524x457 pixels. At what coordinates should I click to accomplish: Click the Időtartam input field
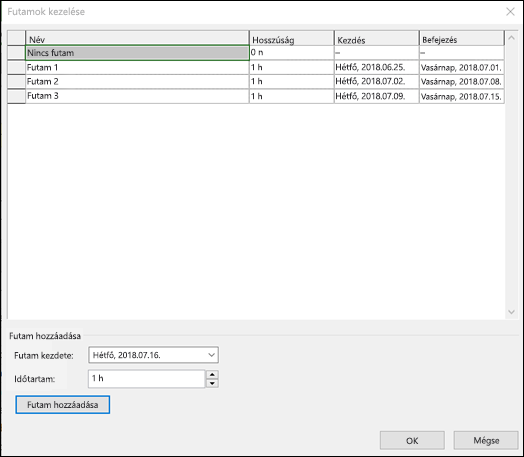[146, 378]
